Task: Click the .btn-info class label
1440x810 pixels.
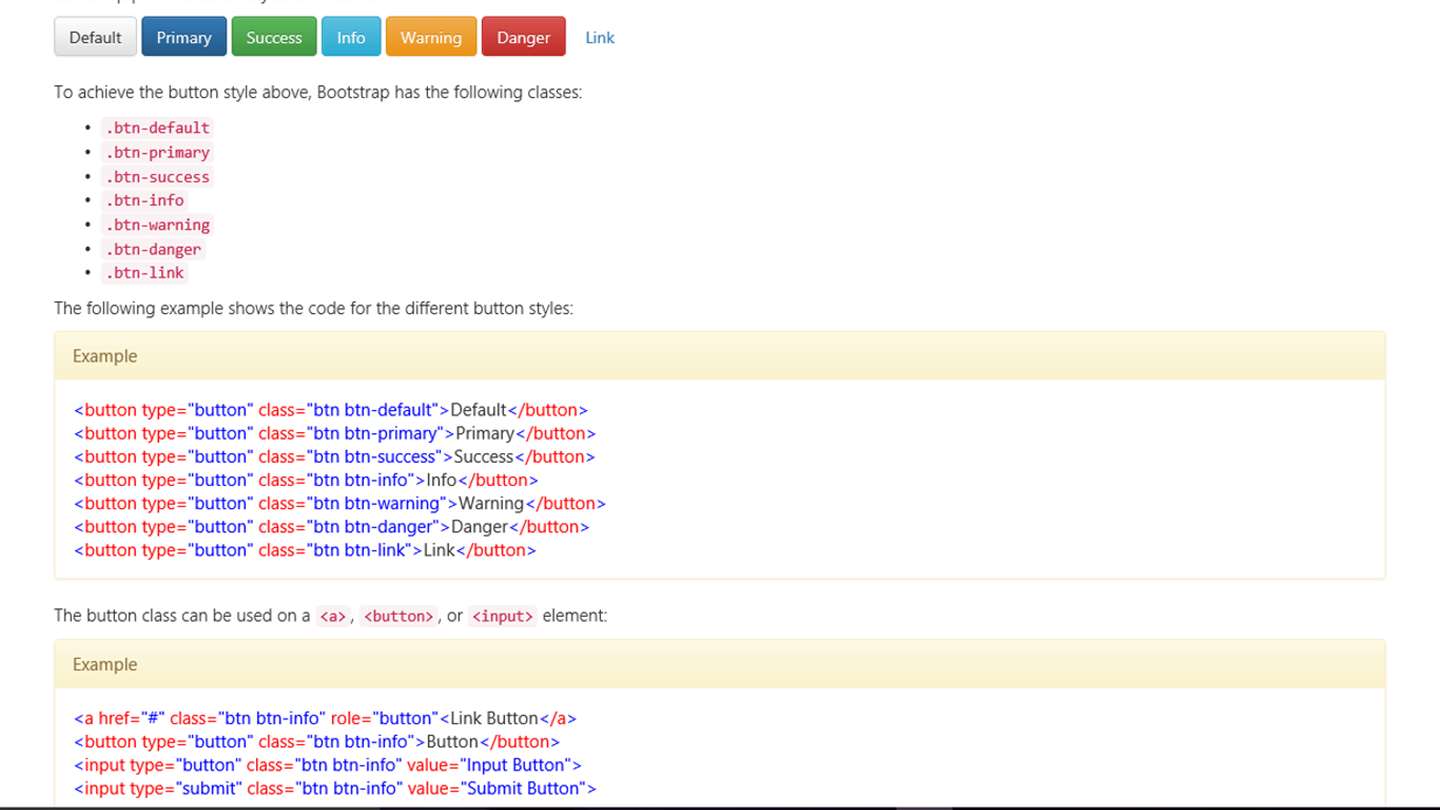Action: click(x=145, y=200)
